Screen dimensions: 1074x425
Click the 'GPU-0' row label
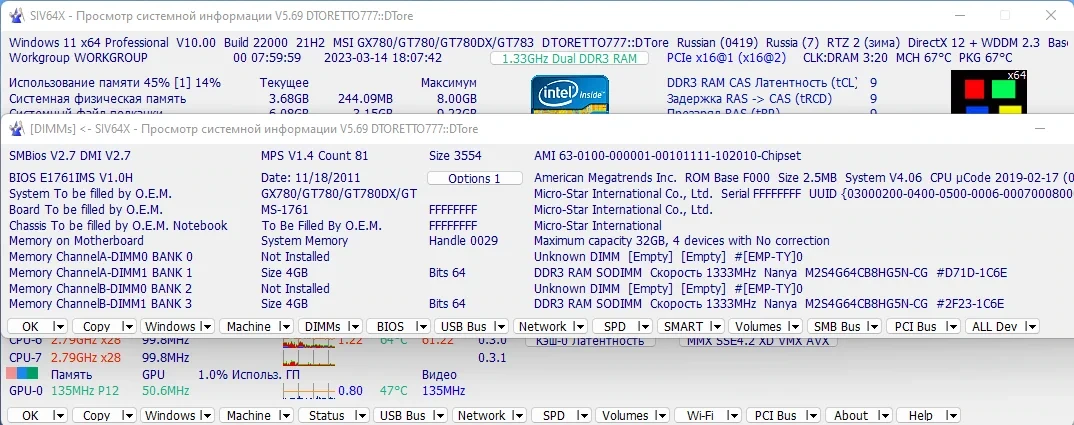click(26, 391)
